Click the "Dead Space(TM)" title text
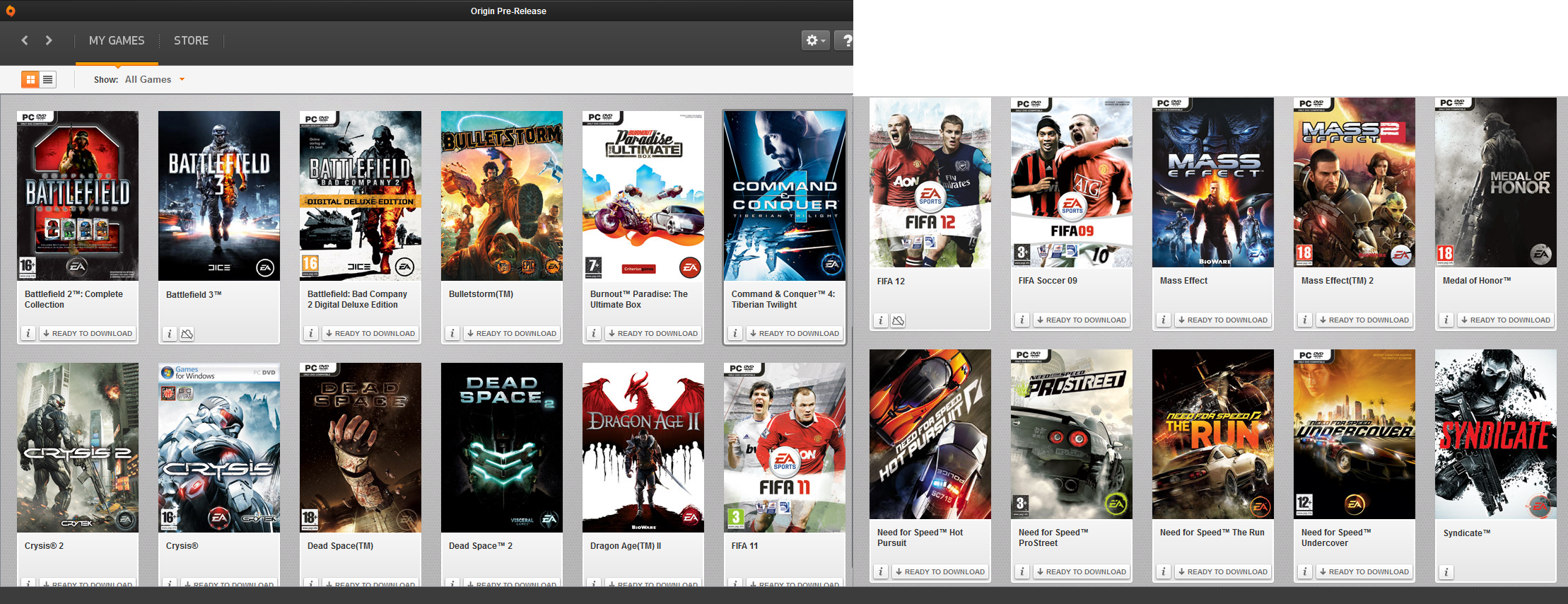1568x604 pixels. 341,546
